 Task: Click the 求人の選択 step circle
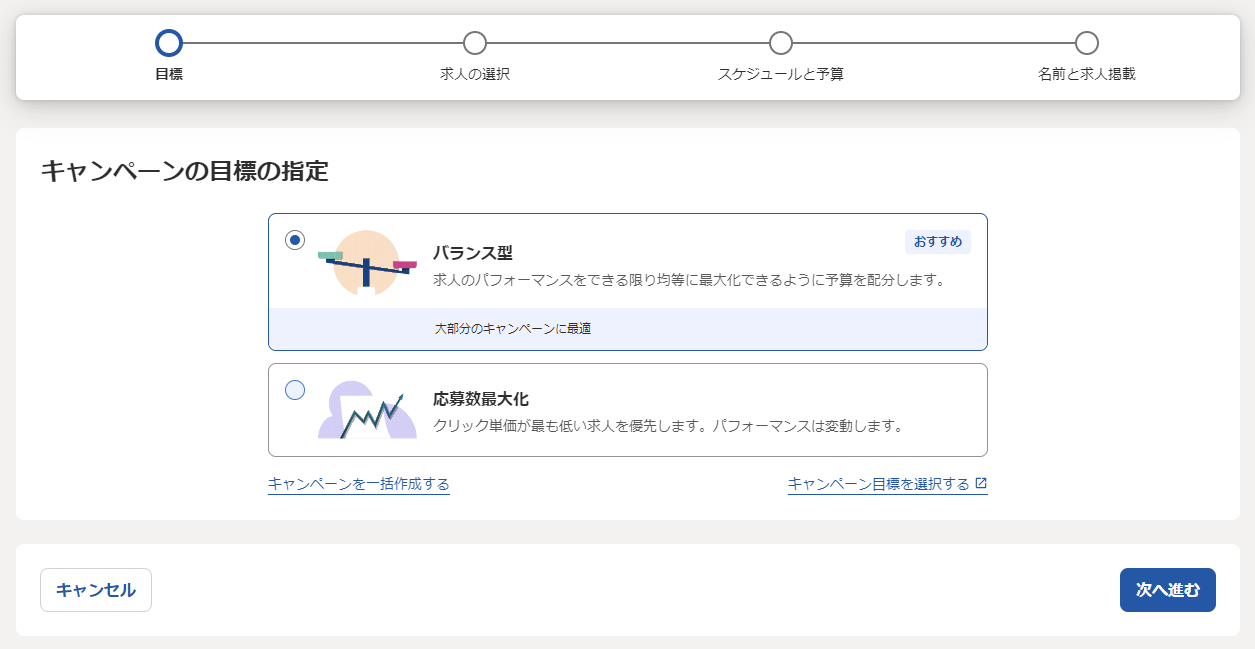pyautogui.click(x=475, y=43)
